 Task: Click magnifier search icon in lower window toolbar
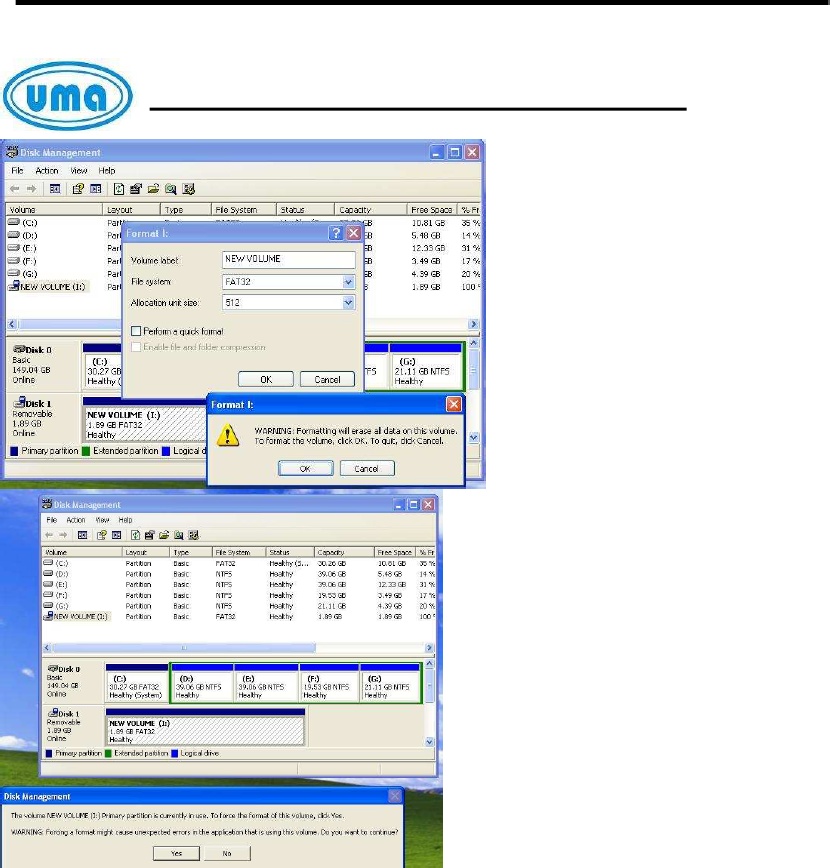pyautogui.click(x=178, y=535)
